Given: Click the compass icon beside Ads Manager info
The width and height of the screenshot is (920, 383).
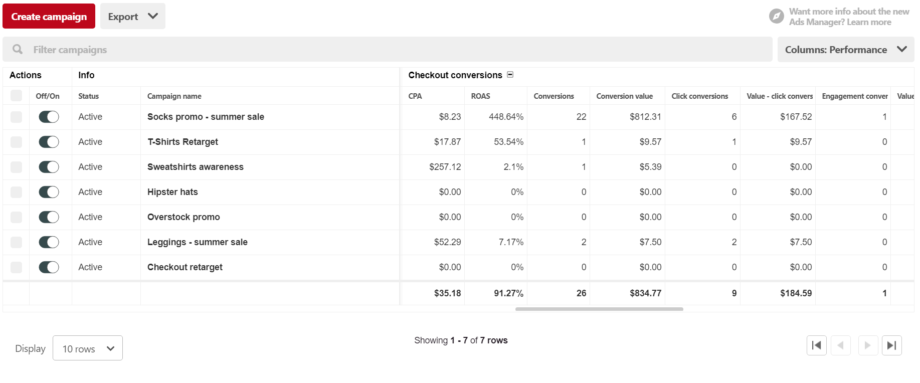Looking at the screenshot, I should point(777,16).
